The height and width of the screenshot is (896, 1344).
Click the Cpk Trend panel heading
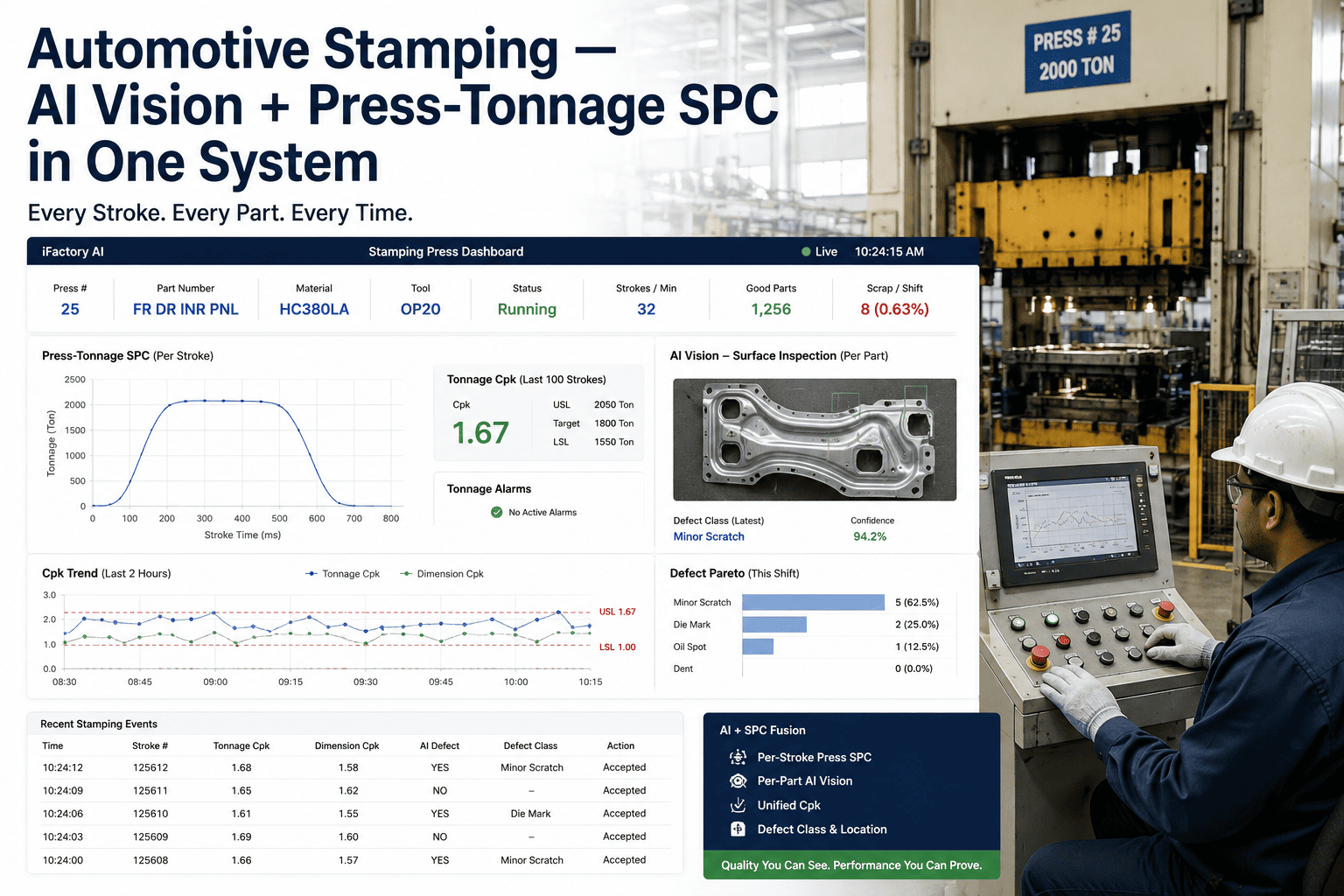click(x=106, y=574)
